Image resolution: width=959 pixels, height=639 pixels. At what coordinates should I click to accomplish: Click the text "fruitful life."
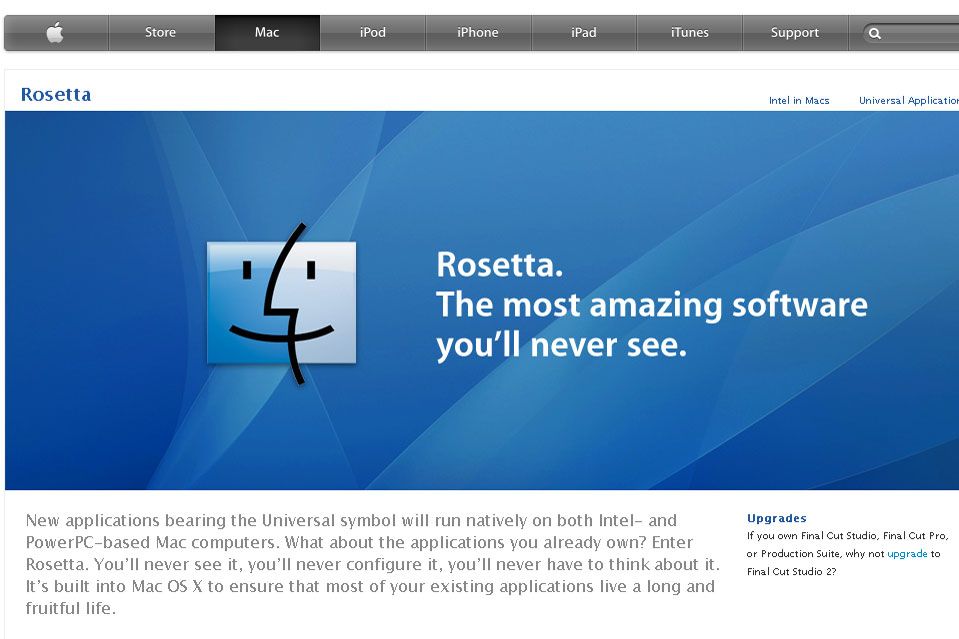70,608
